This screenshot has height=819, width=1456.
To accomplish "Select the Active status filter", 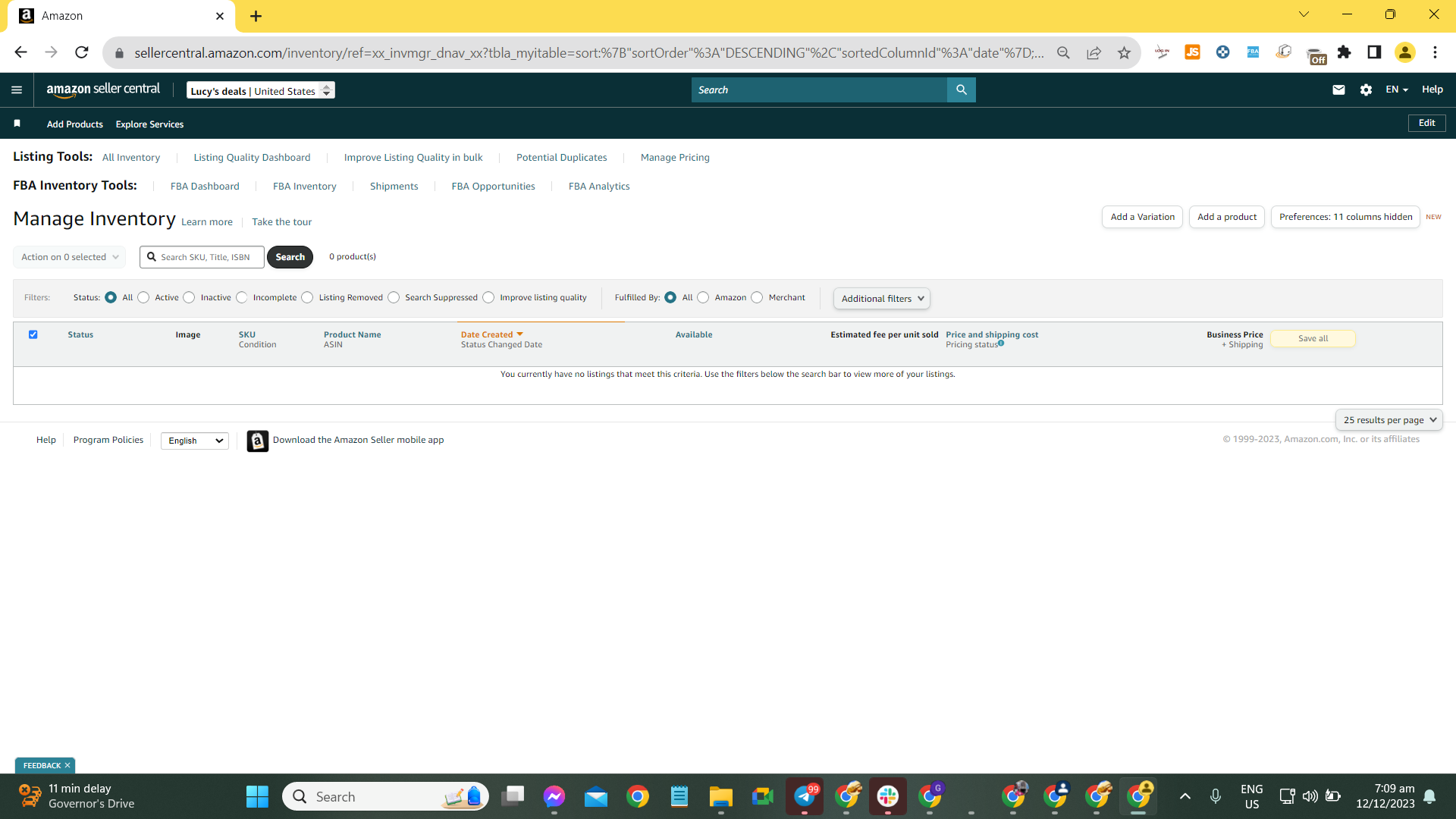I will 143,297.
